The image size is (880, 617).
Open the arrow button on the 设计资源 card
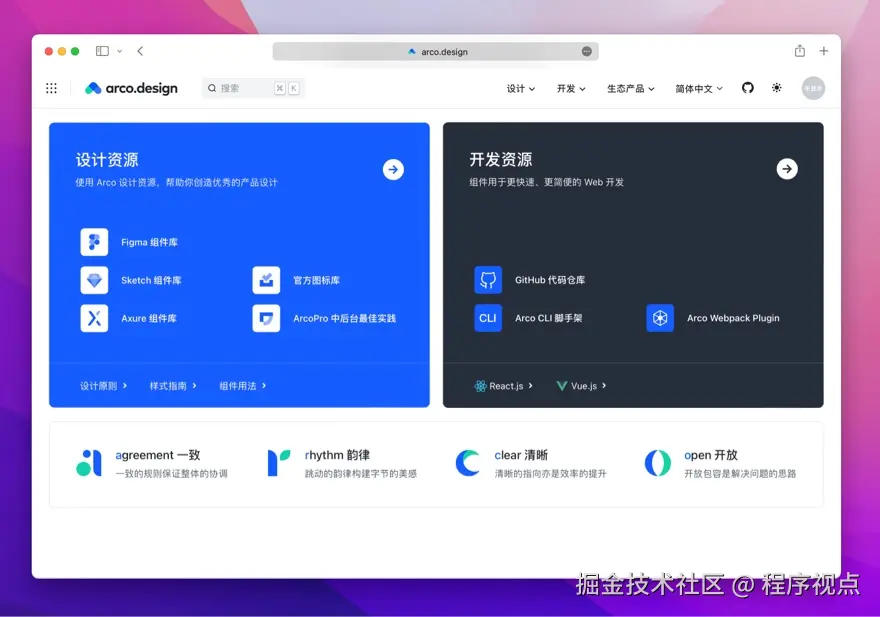393,169
